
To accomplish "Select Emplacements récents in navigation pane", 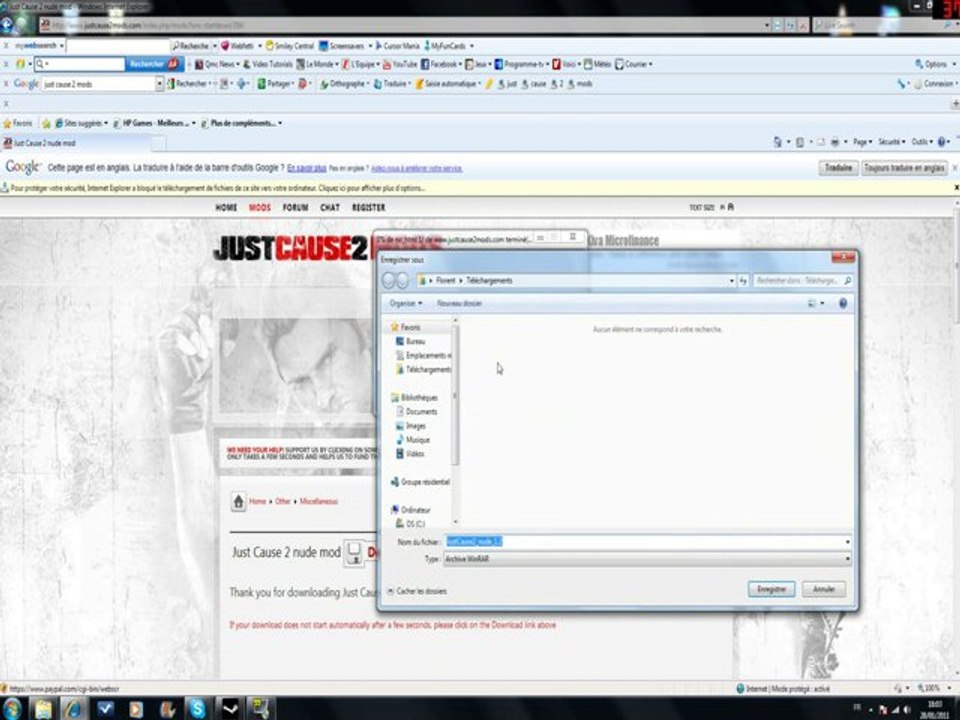I will 423,356.
